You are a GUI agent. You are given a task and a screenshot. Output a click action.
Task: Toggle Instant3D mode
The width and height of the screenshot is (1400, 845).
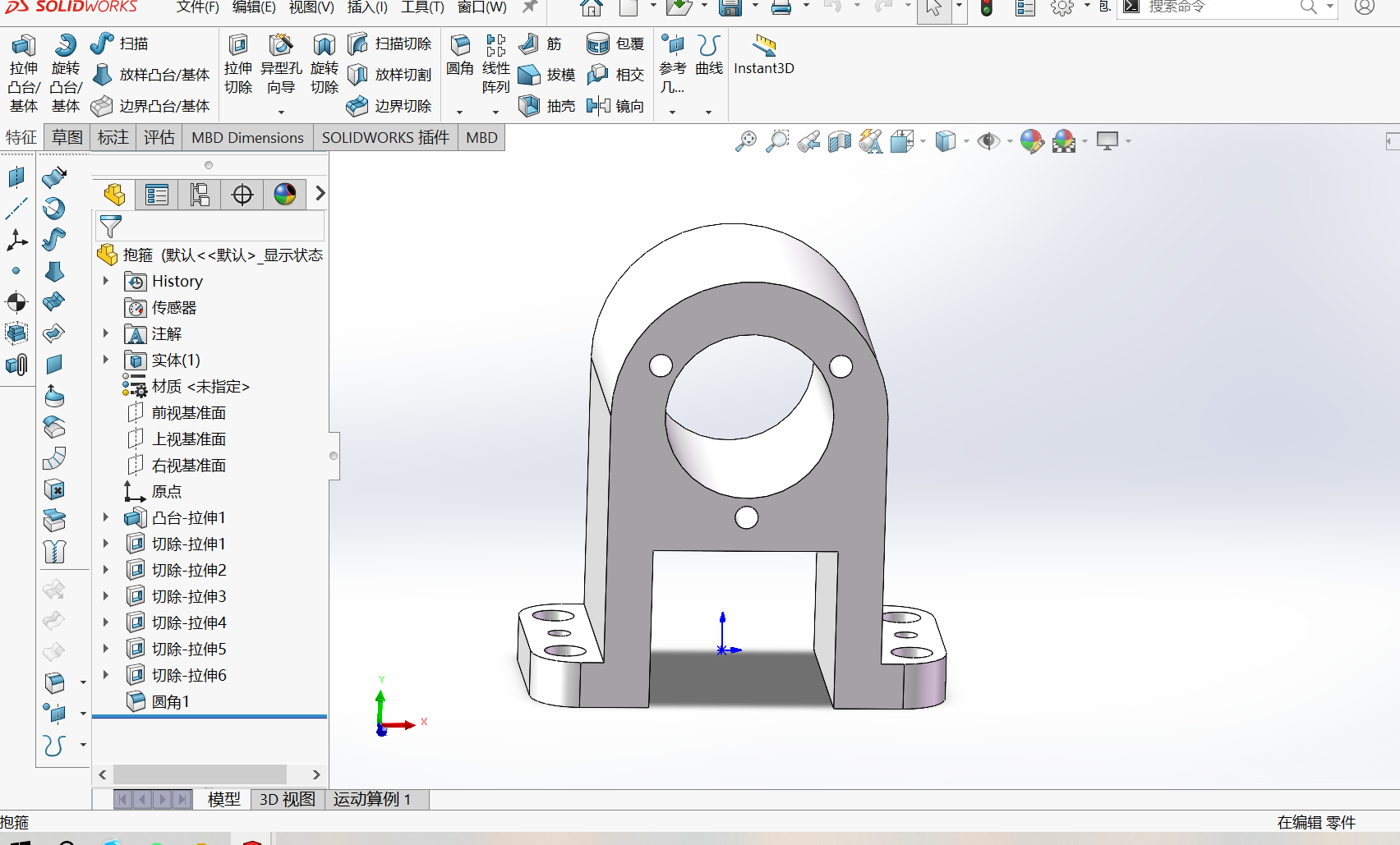(x=764, y=55)
